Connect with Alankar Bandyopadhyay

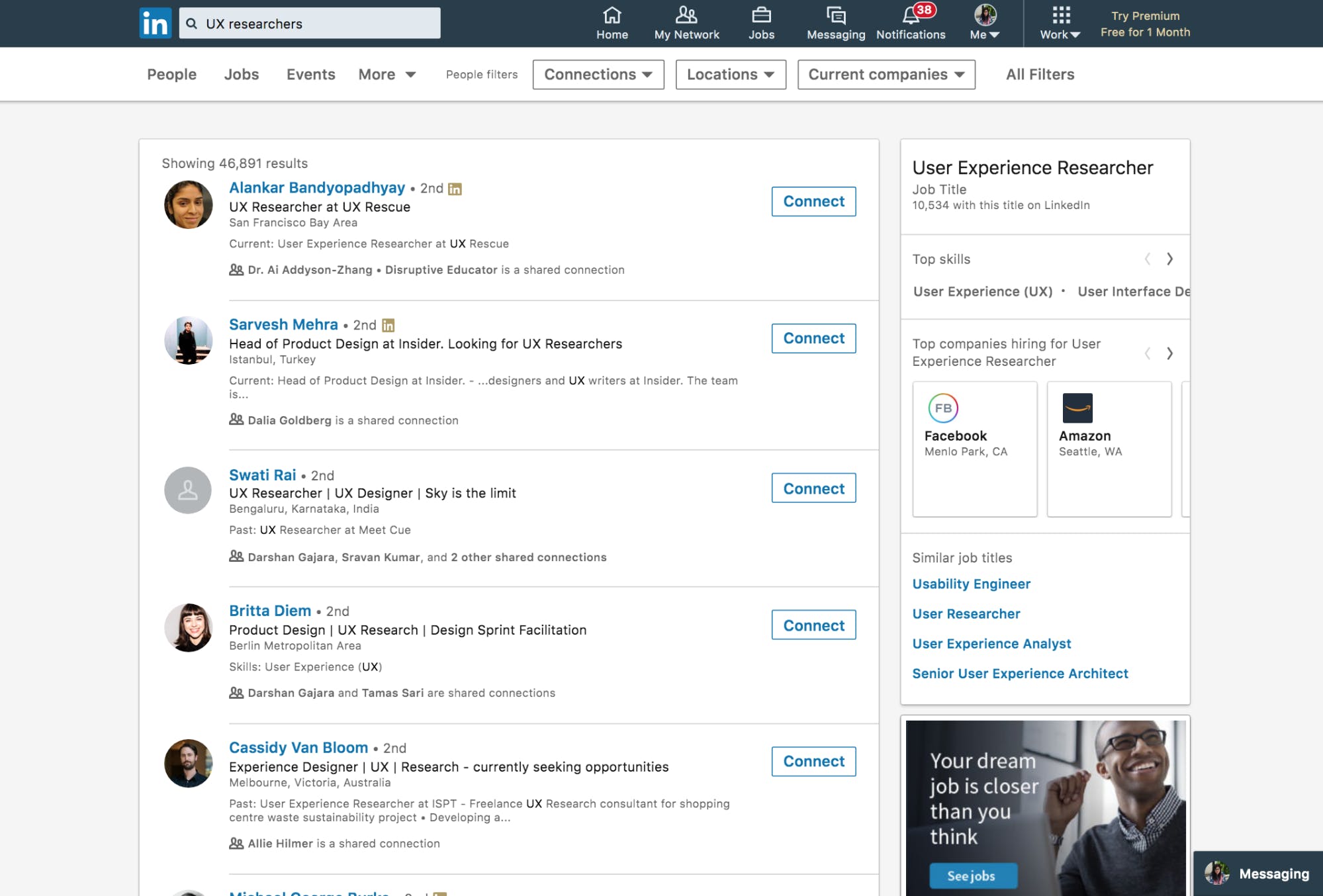pyautogui.click(x=813, y=201)
